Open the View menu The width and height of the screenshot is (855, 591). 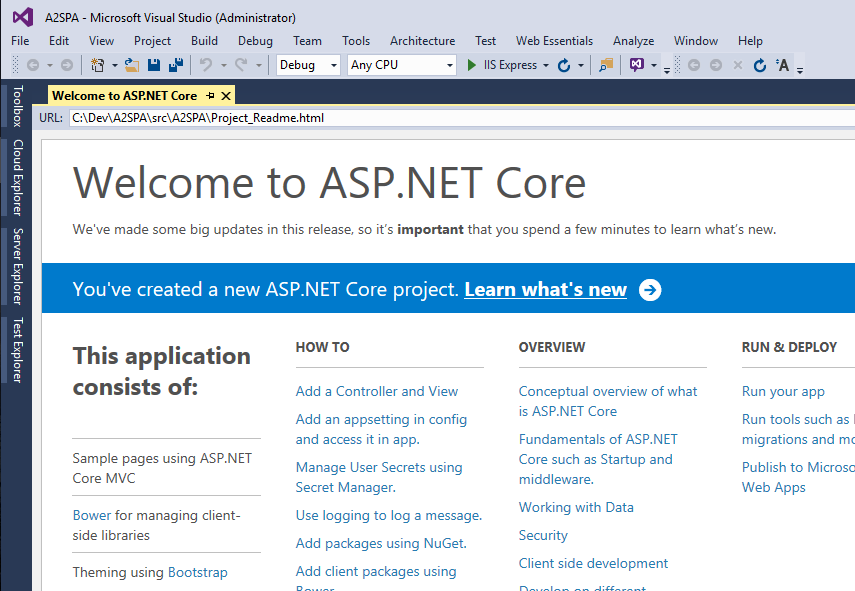click(x=101, y=41)
